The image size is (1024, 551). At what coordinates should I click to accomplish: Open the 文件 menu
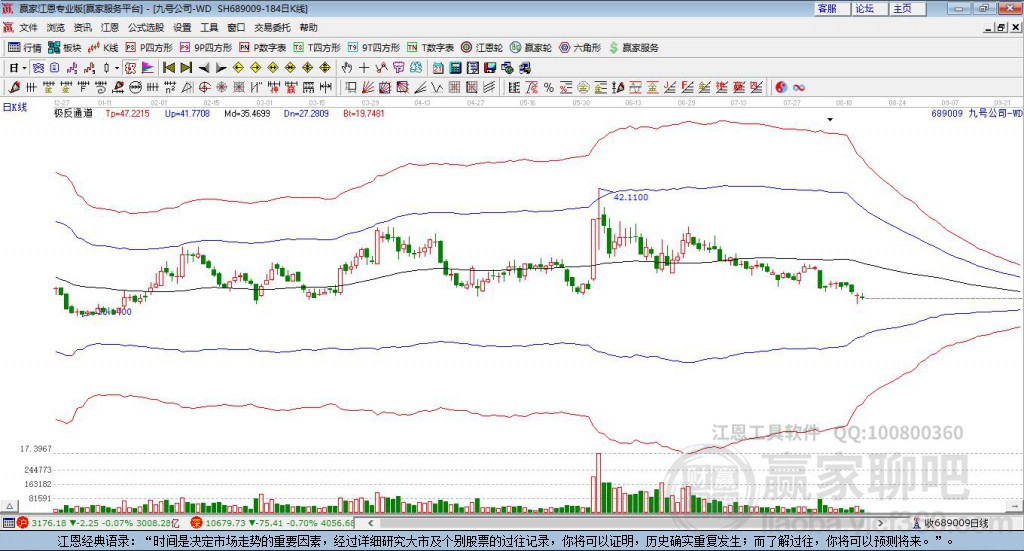[28, 27]
